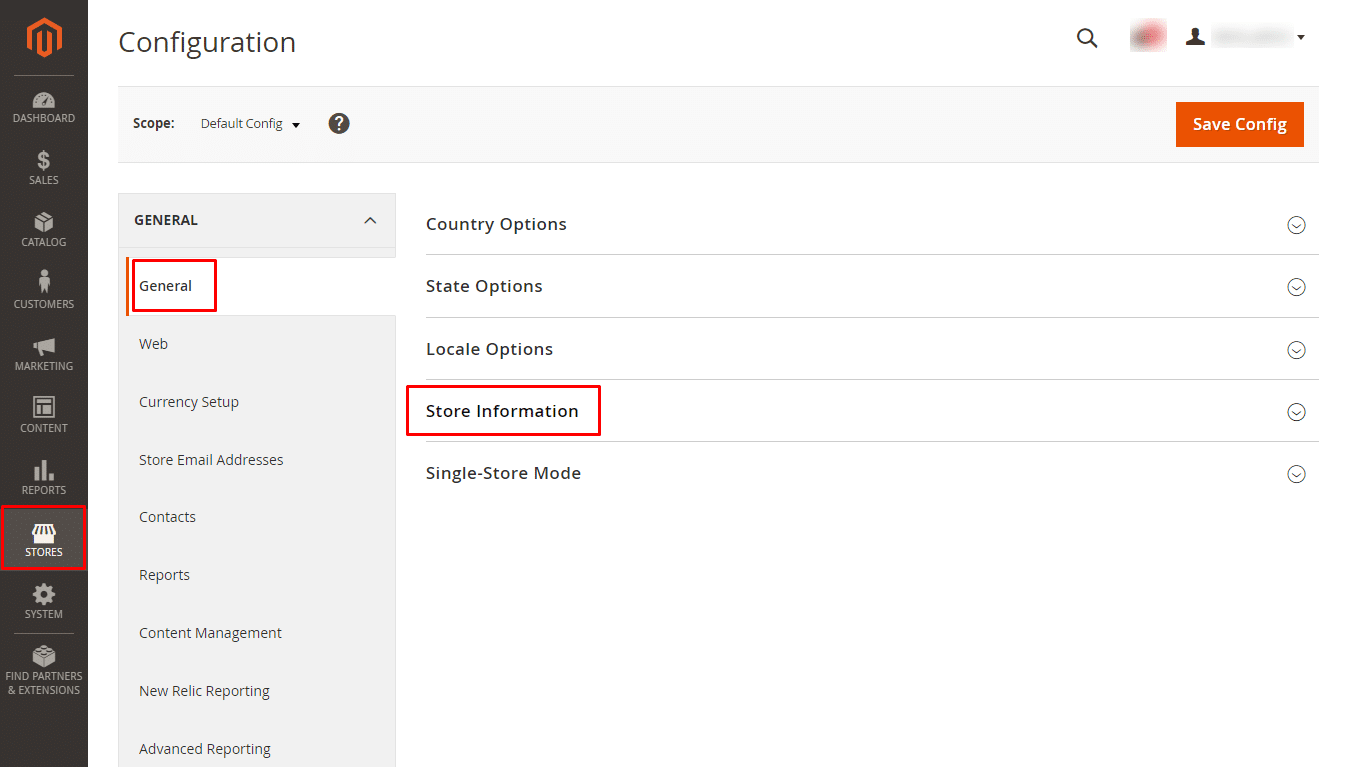
Task: Select the Web configuration tab
Action: 153,344
